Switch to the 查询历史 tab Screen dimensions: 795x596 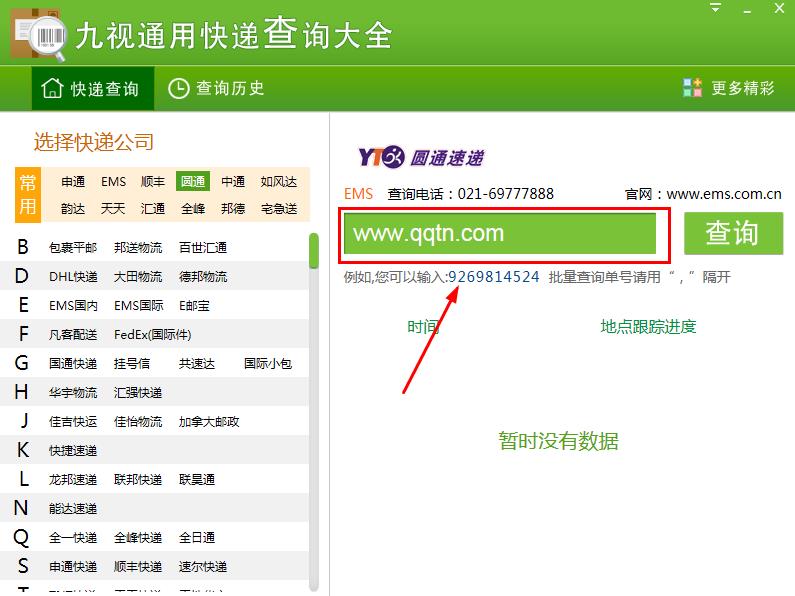pos(216,88)
